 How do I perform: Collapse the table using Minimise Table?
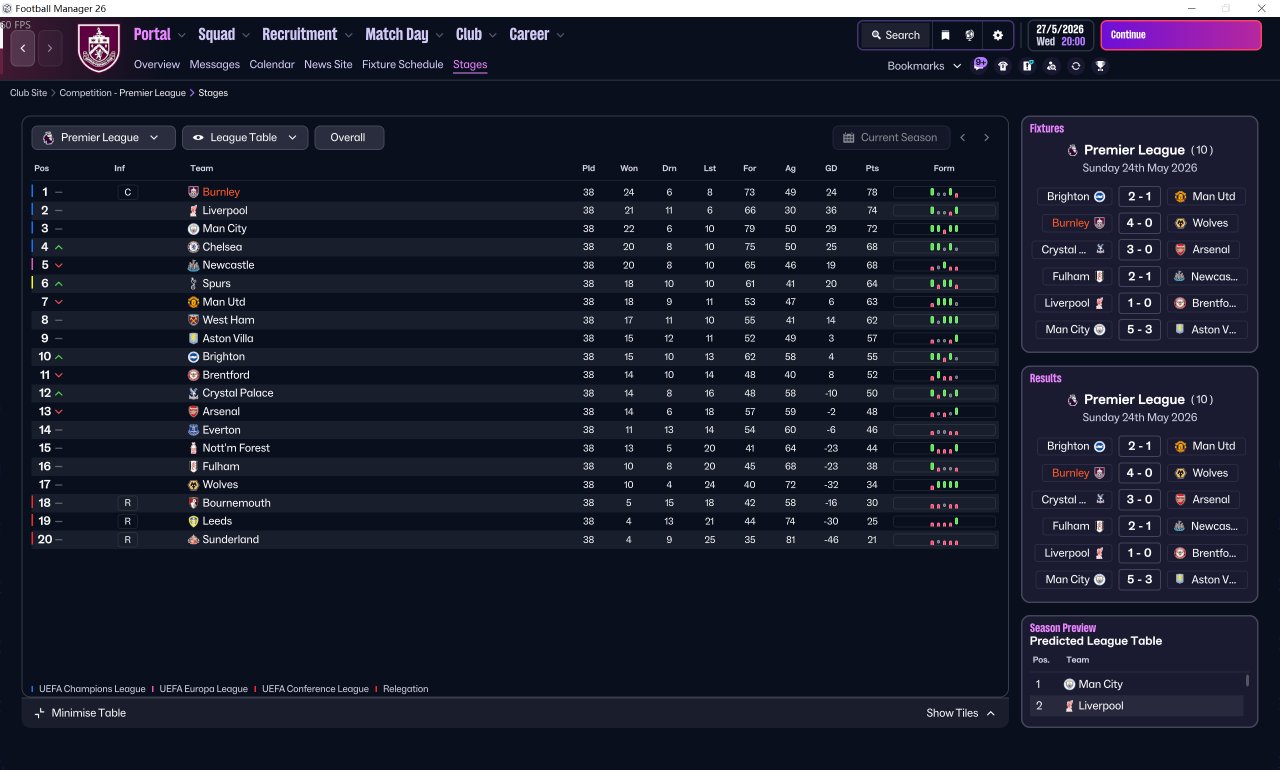tap(80, 713)
